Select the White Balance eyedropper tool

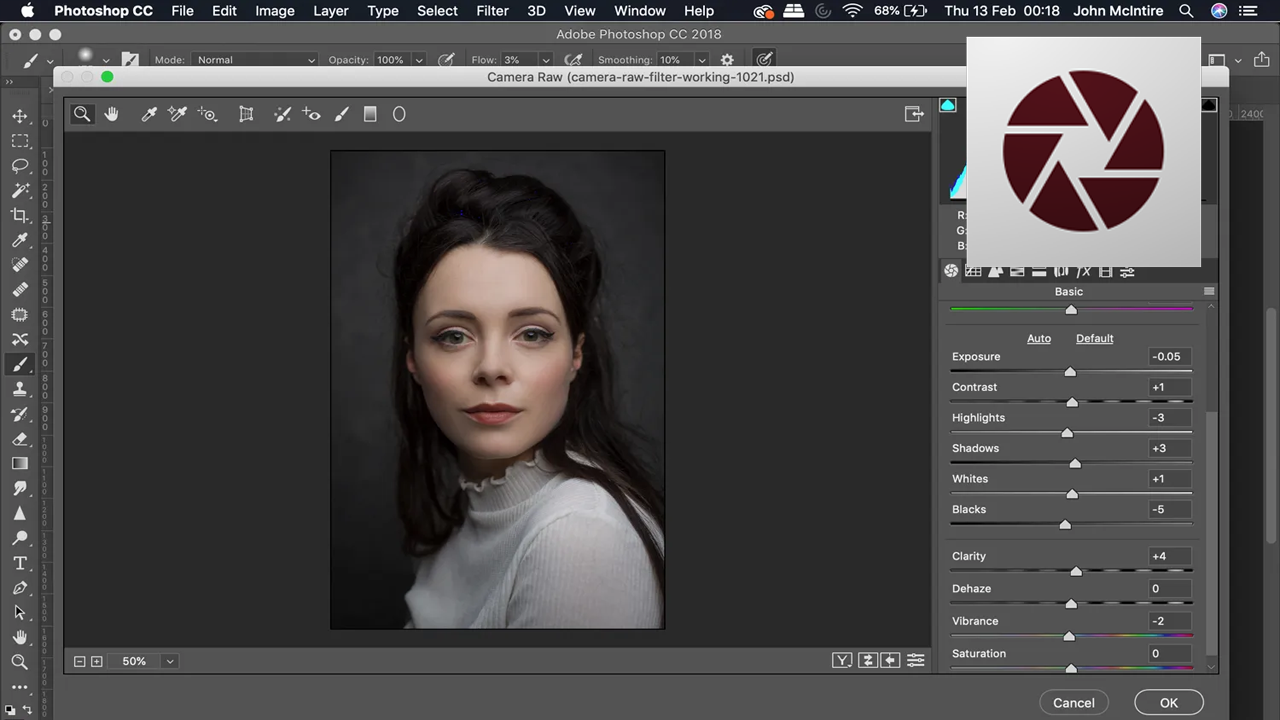pos(149,114)
